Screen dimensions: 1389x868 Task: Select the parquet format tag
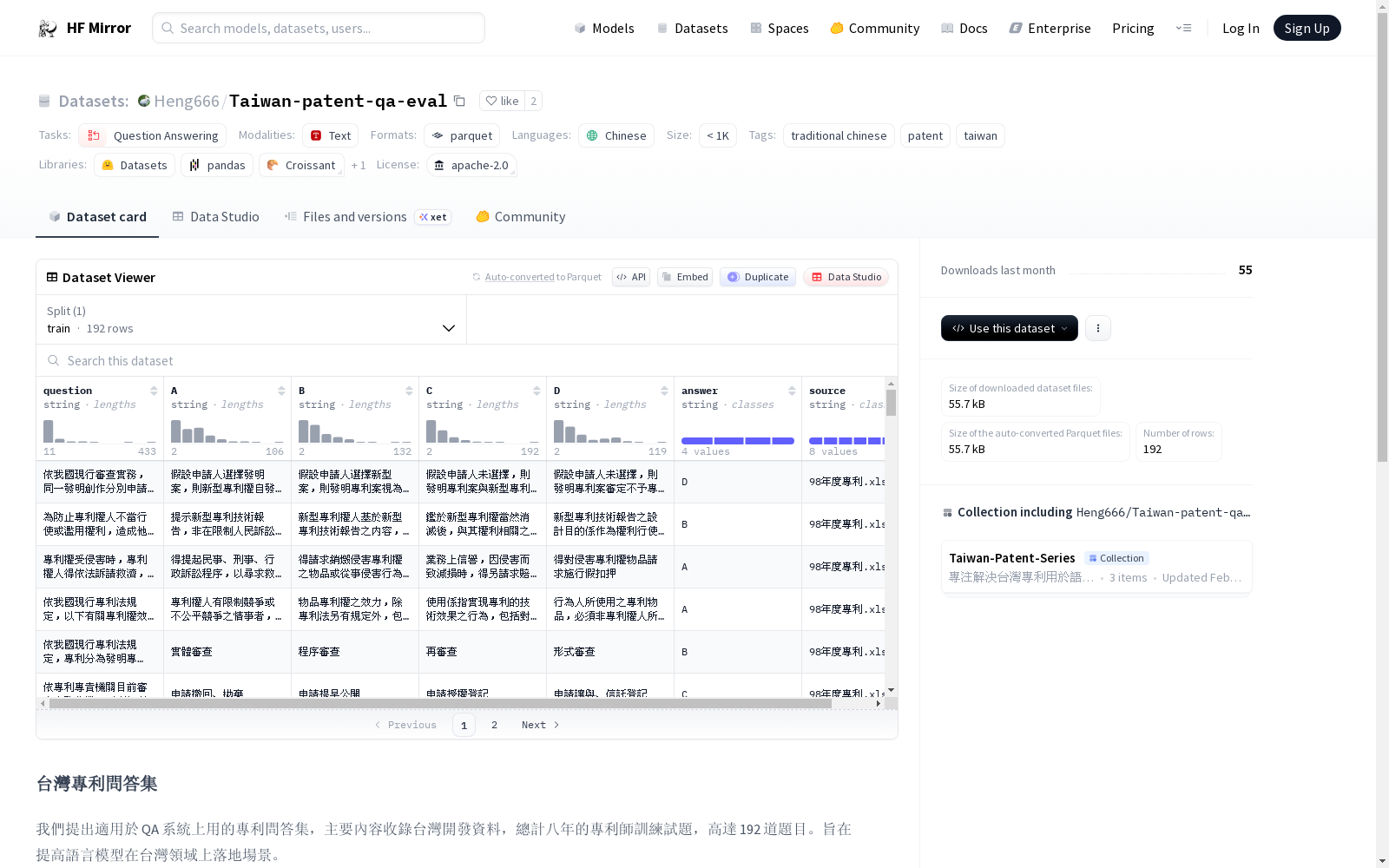(x=462, y=135)
